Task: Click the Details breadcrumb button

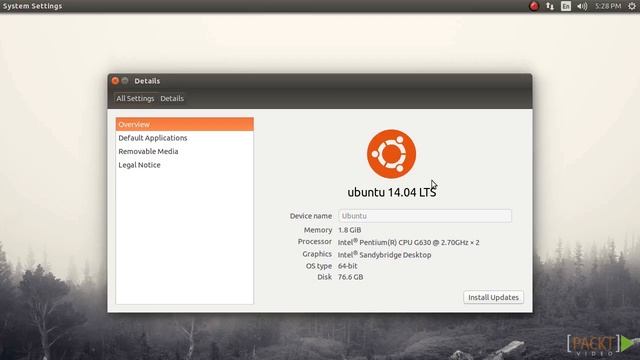Action: tap(172, 98)
